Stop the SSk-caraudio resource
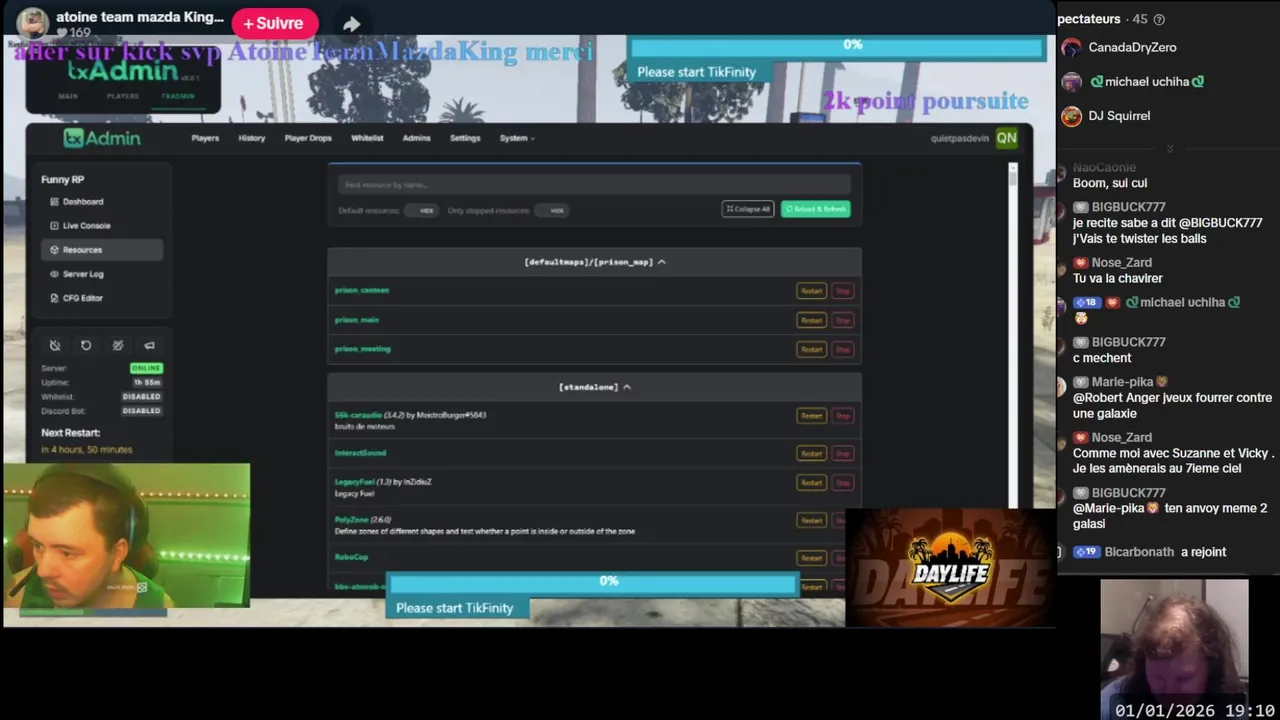1280x720 pixels. pyautogui.click(x=842, y=416)
